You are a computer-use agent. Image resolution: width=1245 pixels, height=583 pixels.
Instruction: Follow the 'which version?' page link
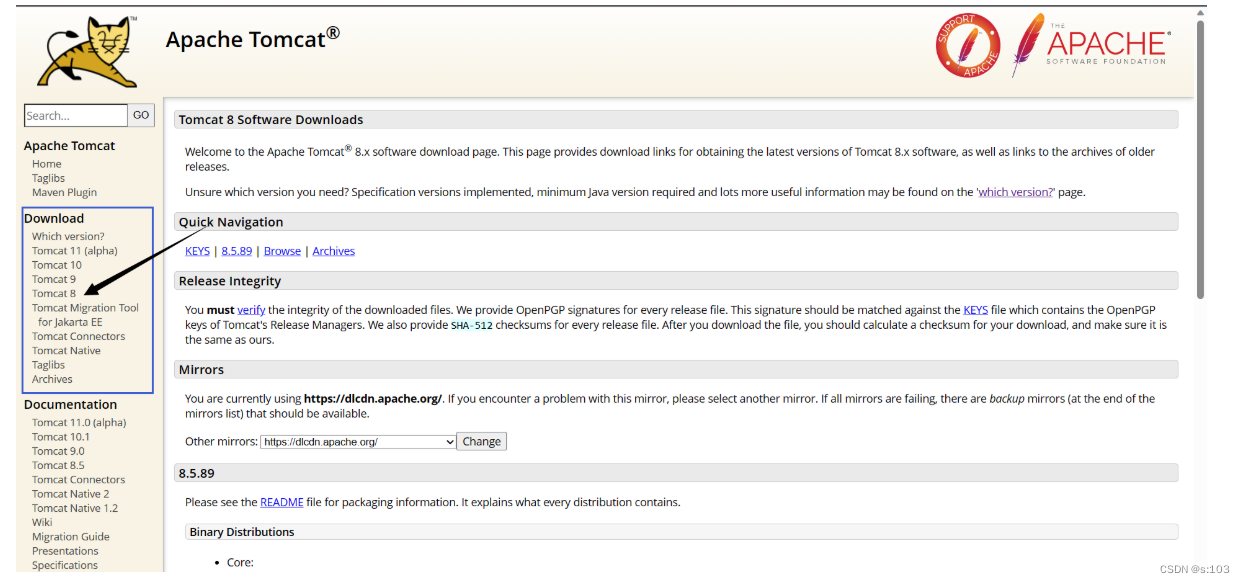(x=1015, y=192)
